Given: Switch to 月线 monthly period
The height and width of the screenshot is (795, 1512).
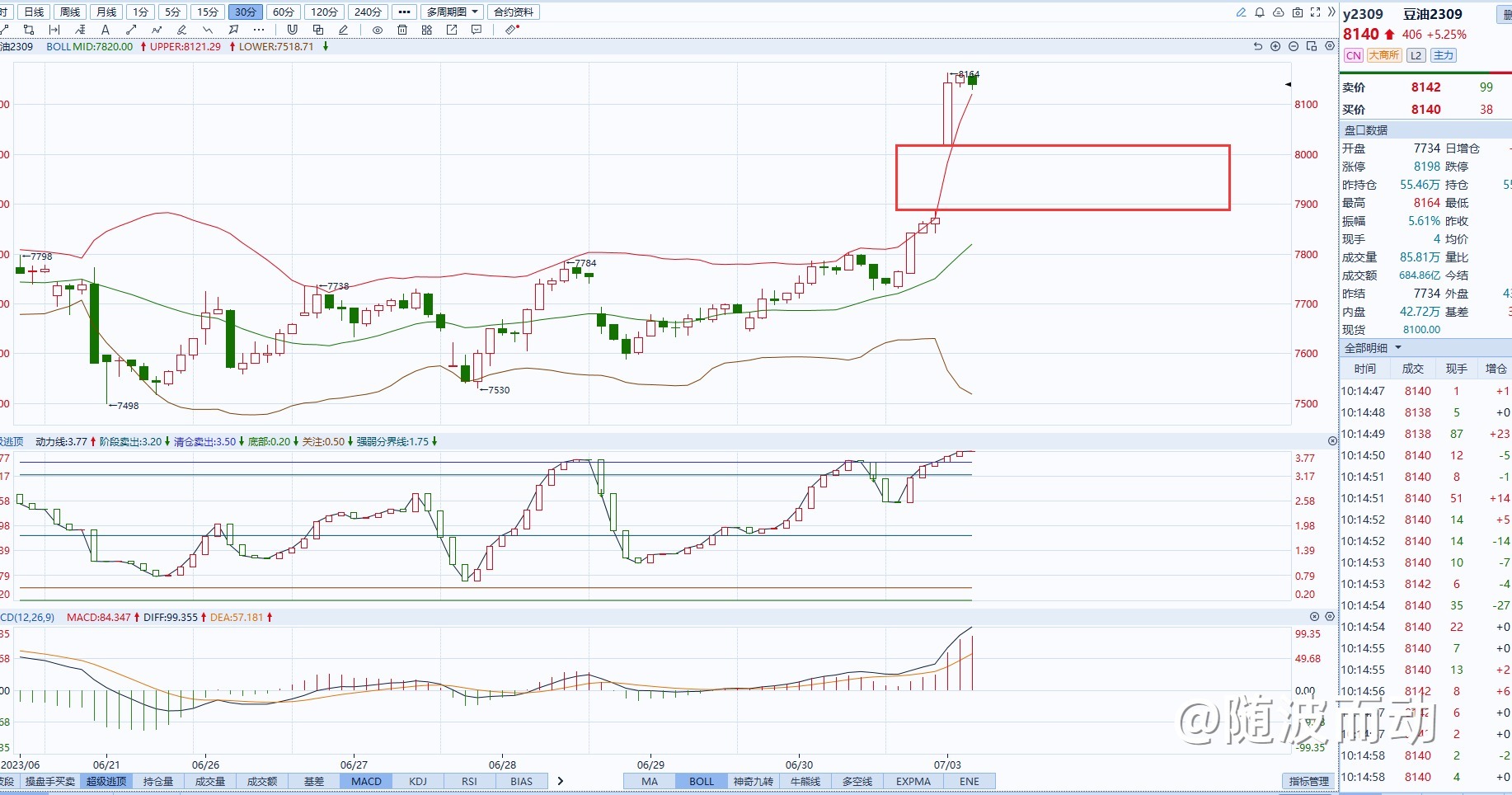Looking at the screenshot, I should (x=106, y=12).
